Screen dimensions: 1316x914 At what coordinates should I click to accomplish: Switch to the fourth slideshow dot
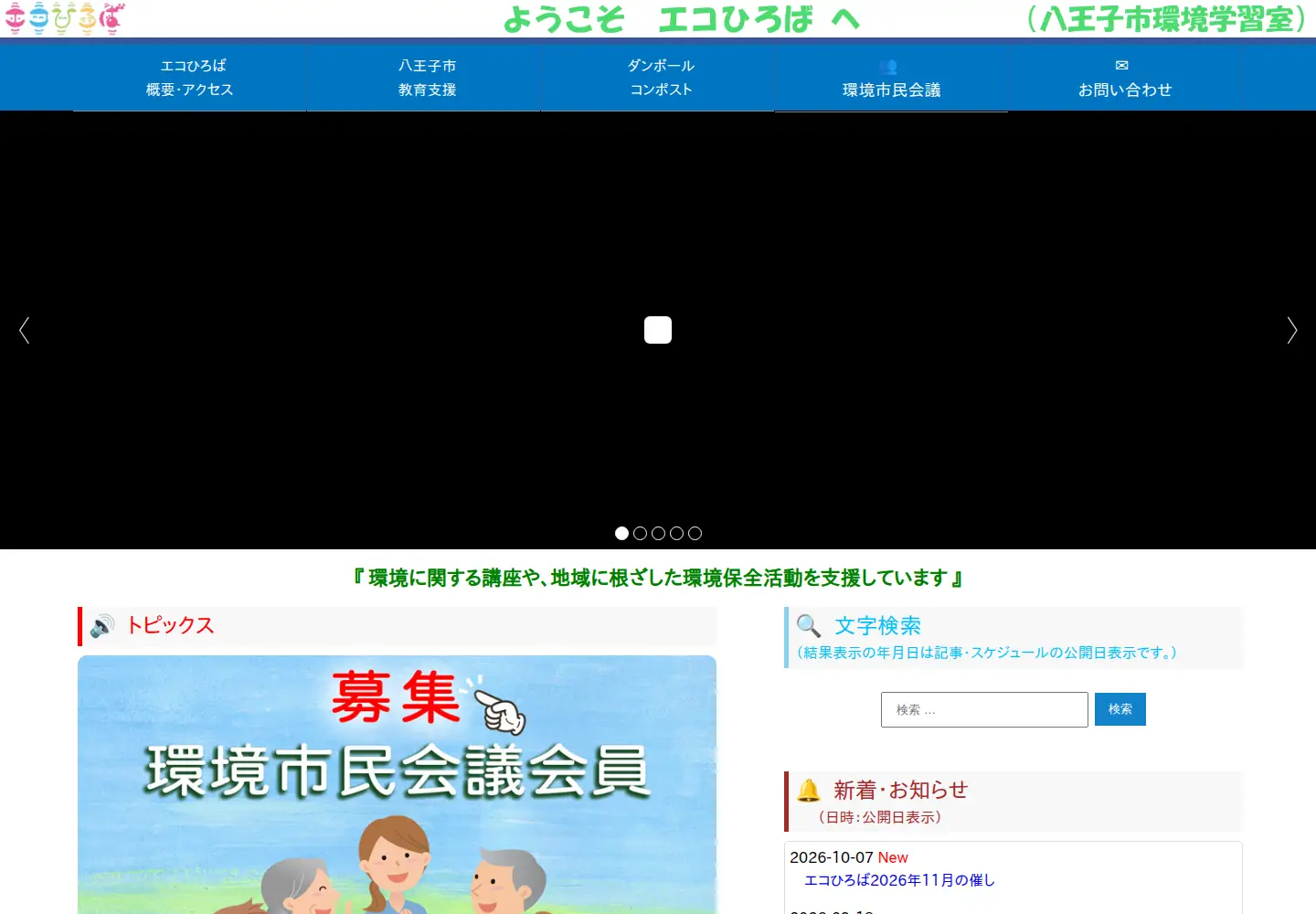(676, 533)
